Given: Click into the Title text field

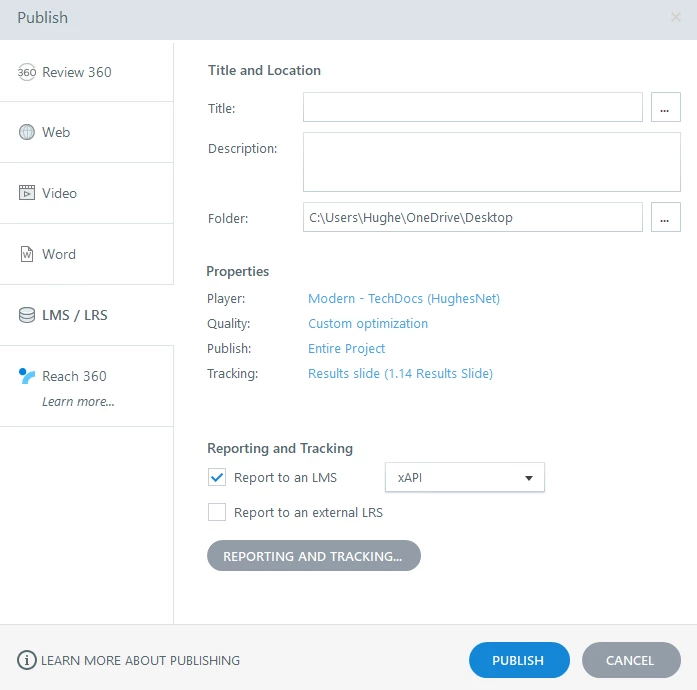Looking at the screenshot, I should pos(472,107).
